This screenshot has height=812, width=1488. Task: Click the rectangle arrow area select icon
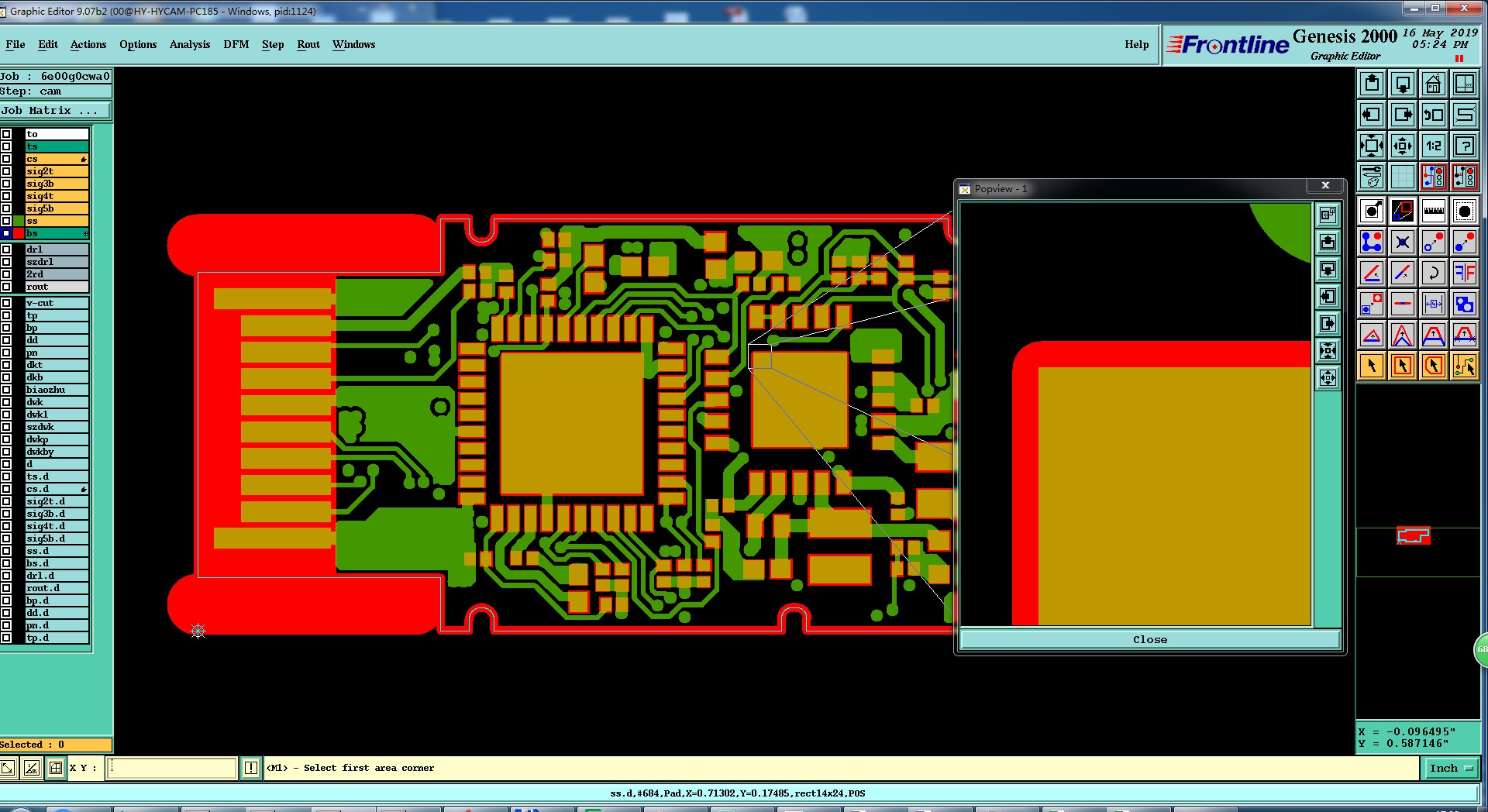click(1403, 366)
